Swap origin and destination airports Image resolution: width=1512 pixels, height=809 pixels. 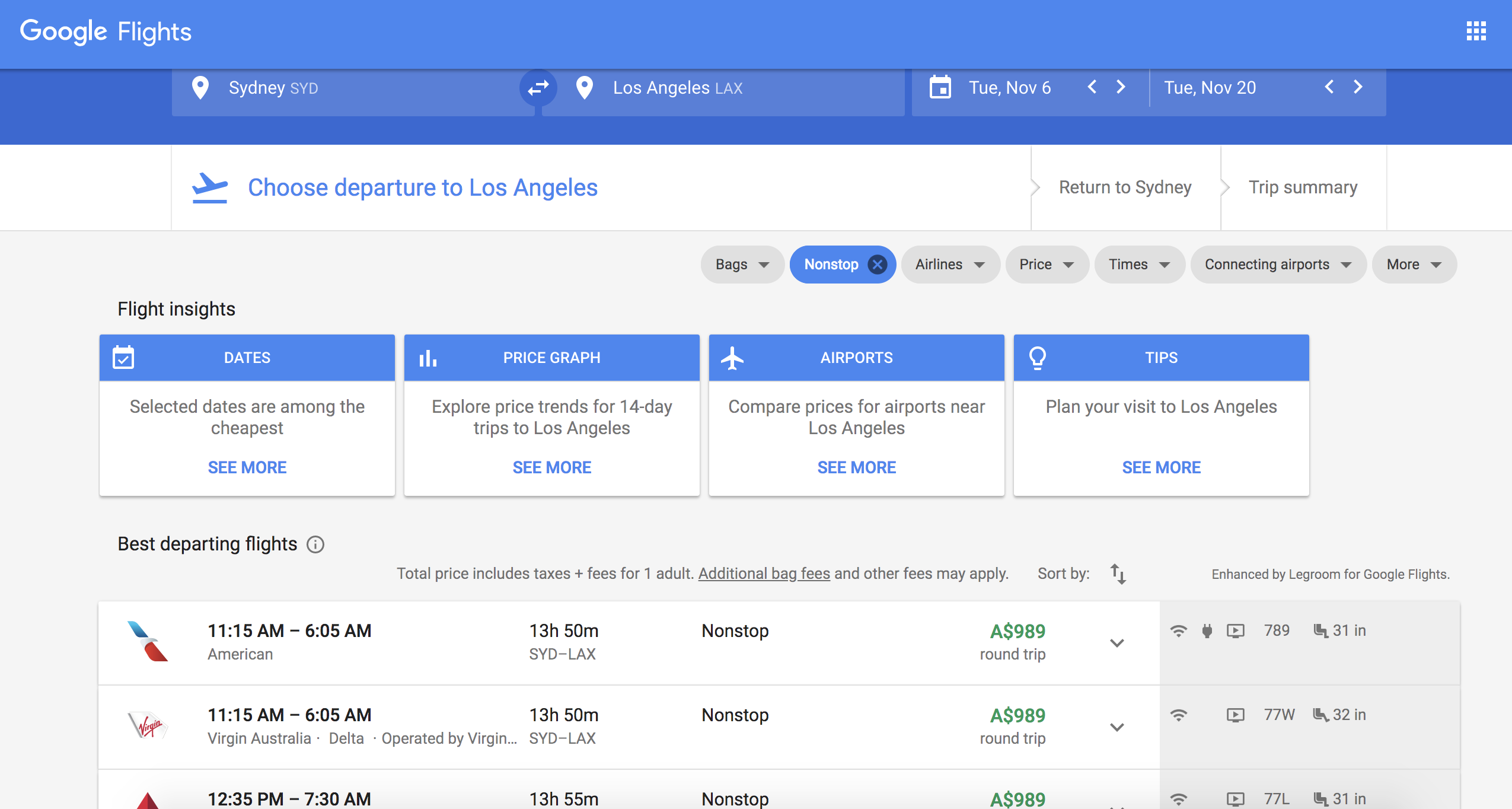(x=538, y=88)
